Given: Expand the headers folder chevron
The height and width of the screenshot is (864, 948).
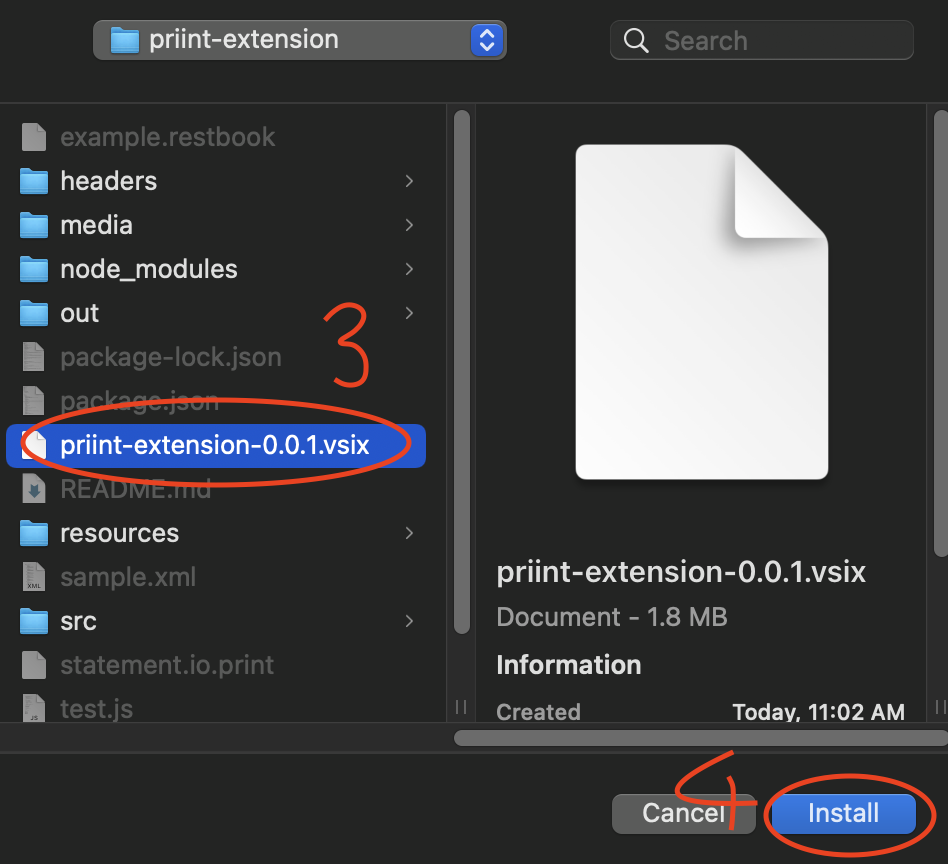Looking at the screenshot, I should 409,181.
